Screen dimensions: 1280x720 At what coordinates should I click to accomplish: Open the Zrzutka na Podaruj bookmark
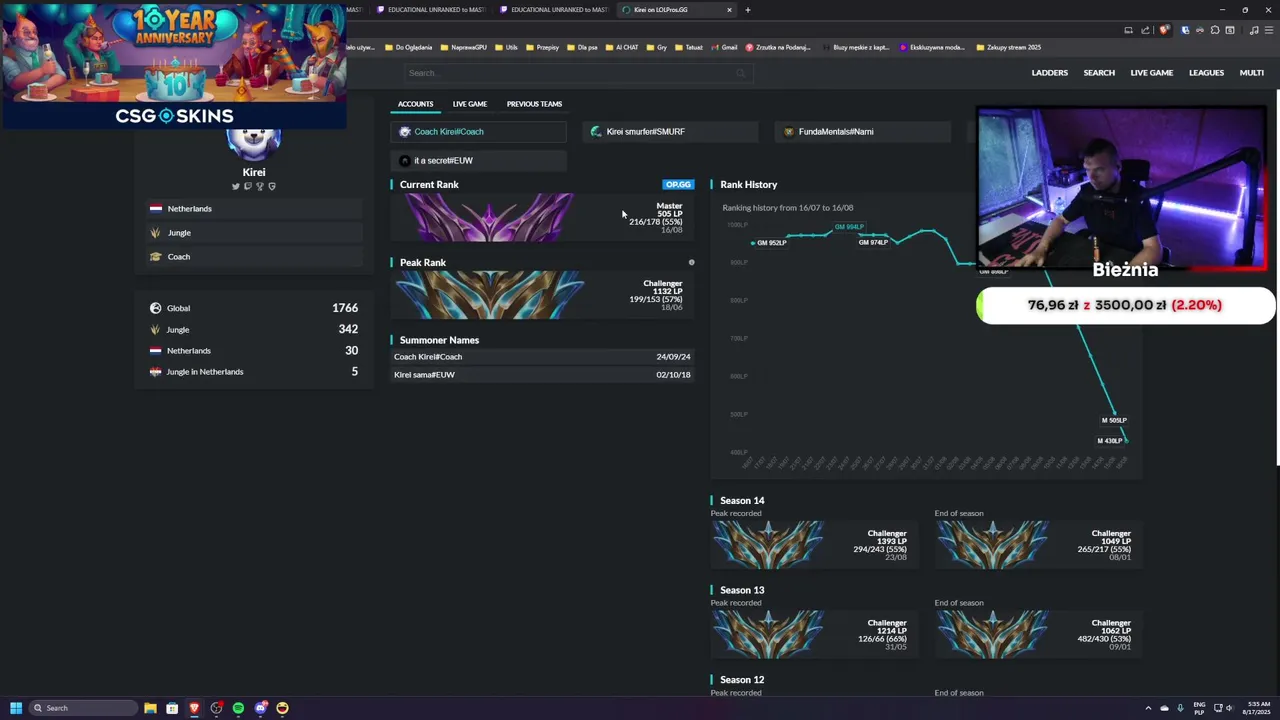[x=777, y=47]
